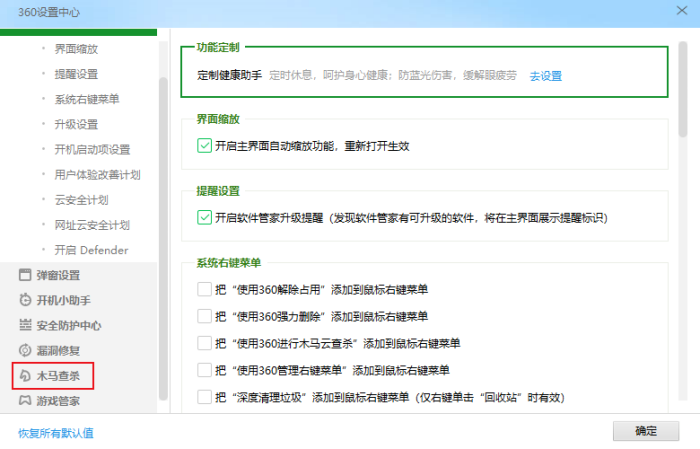Click the 开机小助手 clock icon
This screenshot has height=449, width=700.
26,300
